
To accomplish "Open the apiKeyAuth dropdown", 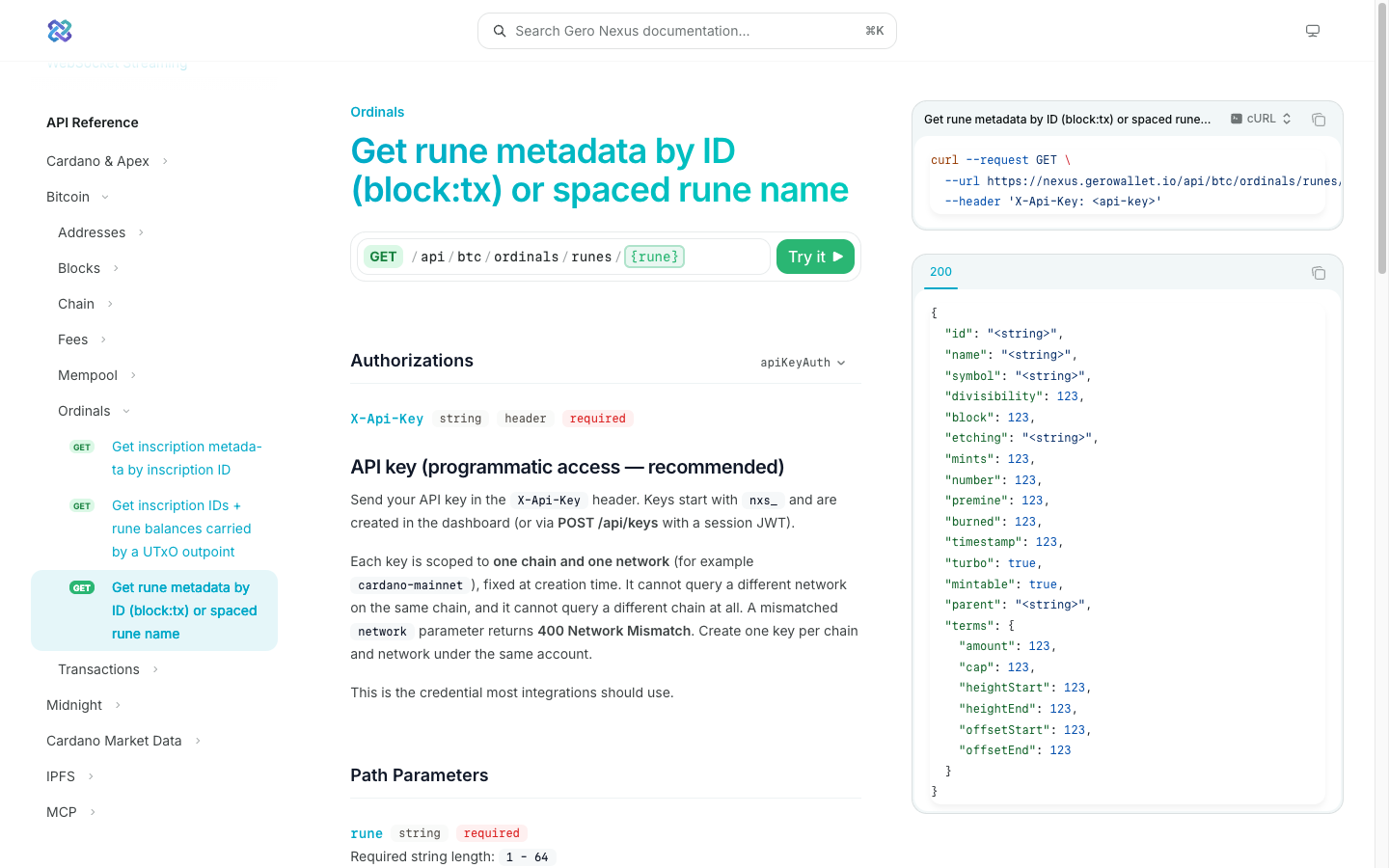I will pyautogui.click(x=803, y=363).
